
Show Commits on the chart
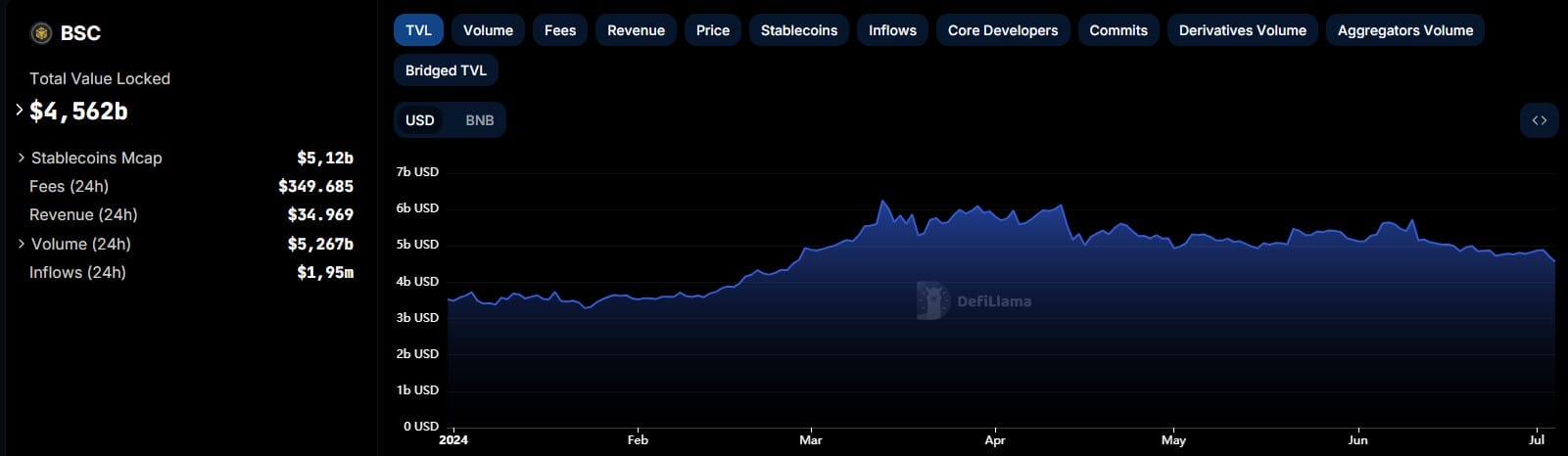pos(1118,30)
